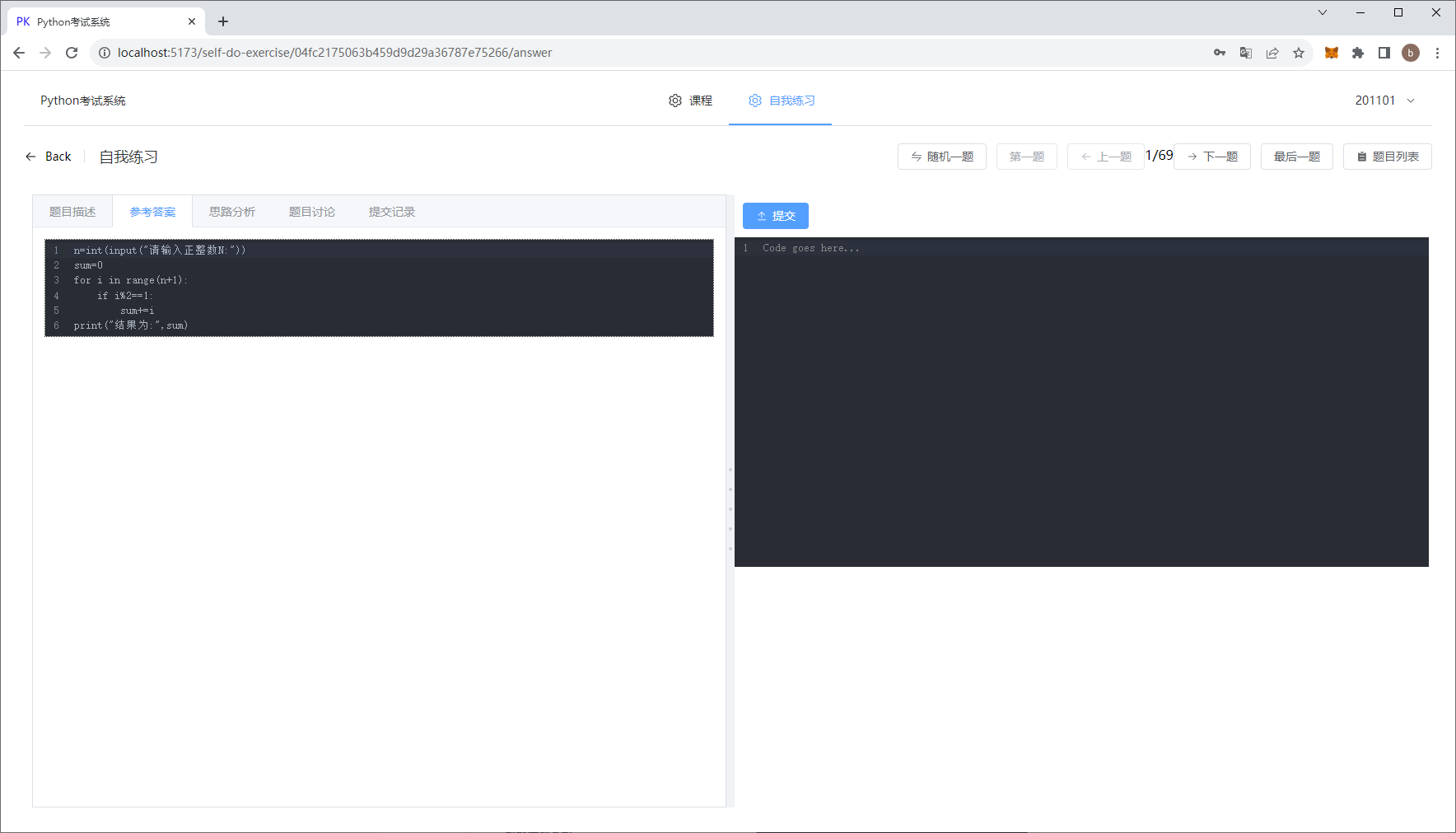Open the saved passwords key icon

(x=1220, y=53)
